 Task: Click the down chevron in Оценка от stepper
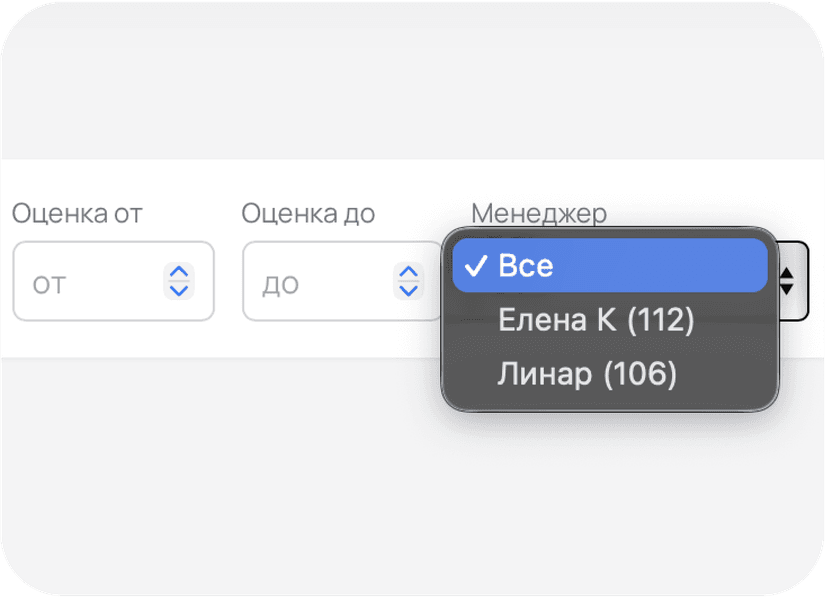(179, 290)
